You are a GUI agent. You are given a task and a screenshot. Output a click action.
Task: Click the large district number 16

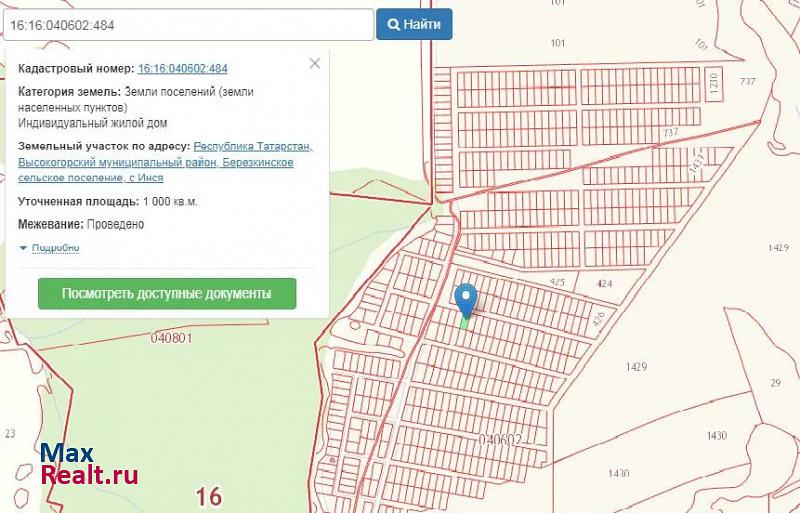(x=208, y=495)
